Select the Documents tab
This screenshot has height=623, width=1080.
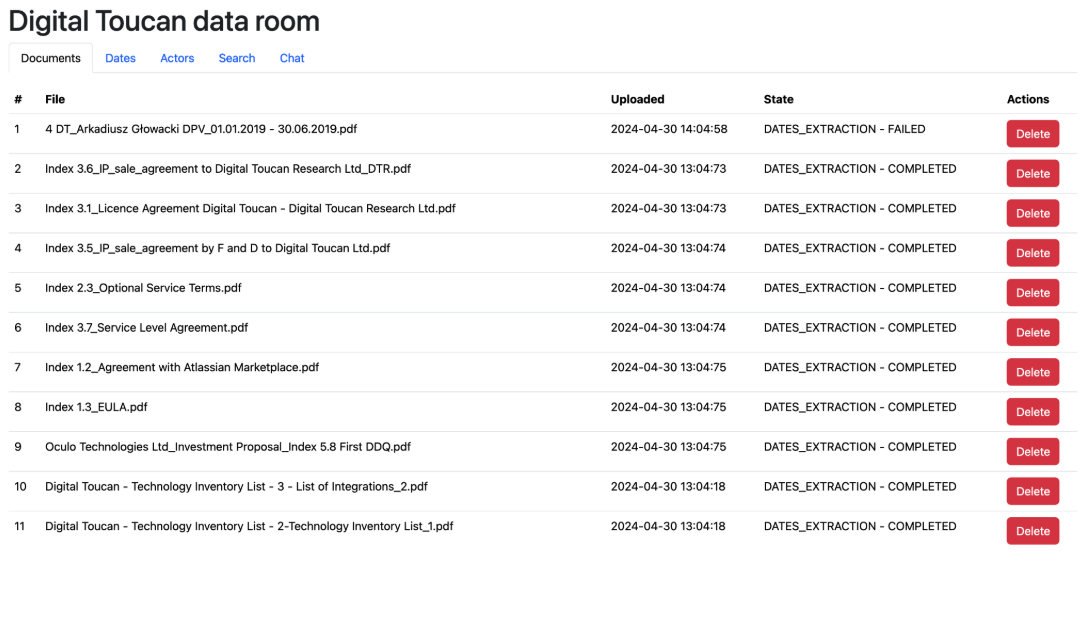(x=51, y=58)
